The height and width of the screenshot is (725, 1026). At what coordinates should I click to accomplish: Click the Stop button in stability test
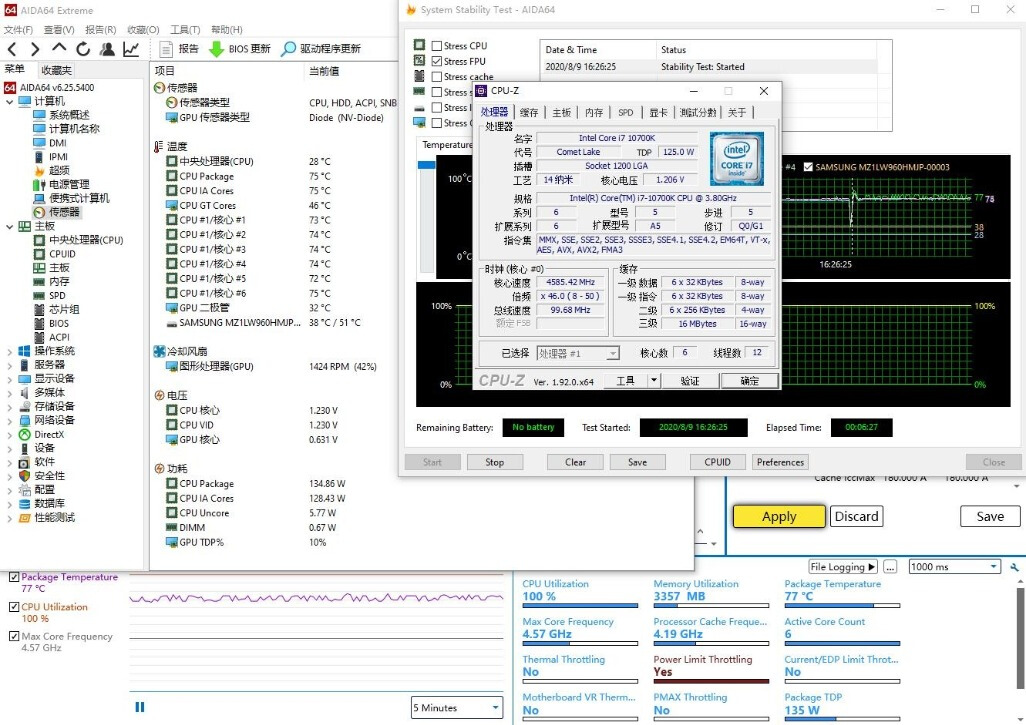pyautogui.click(x=494, y=462)
